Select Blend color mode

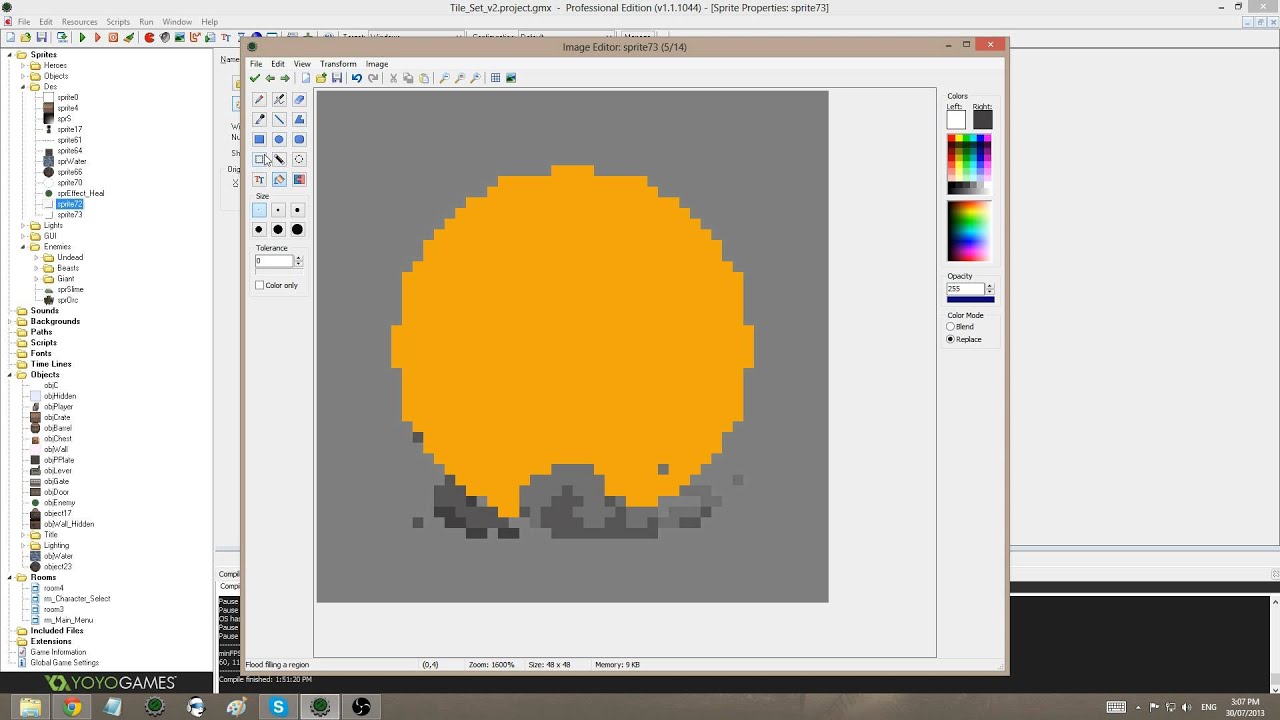[x=951, y=327]
